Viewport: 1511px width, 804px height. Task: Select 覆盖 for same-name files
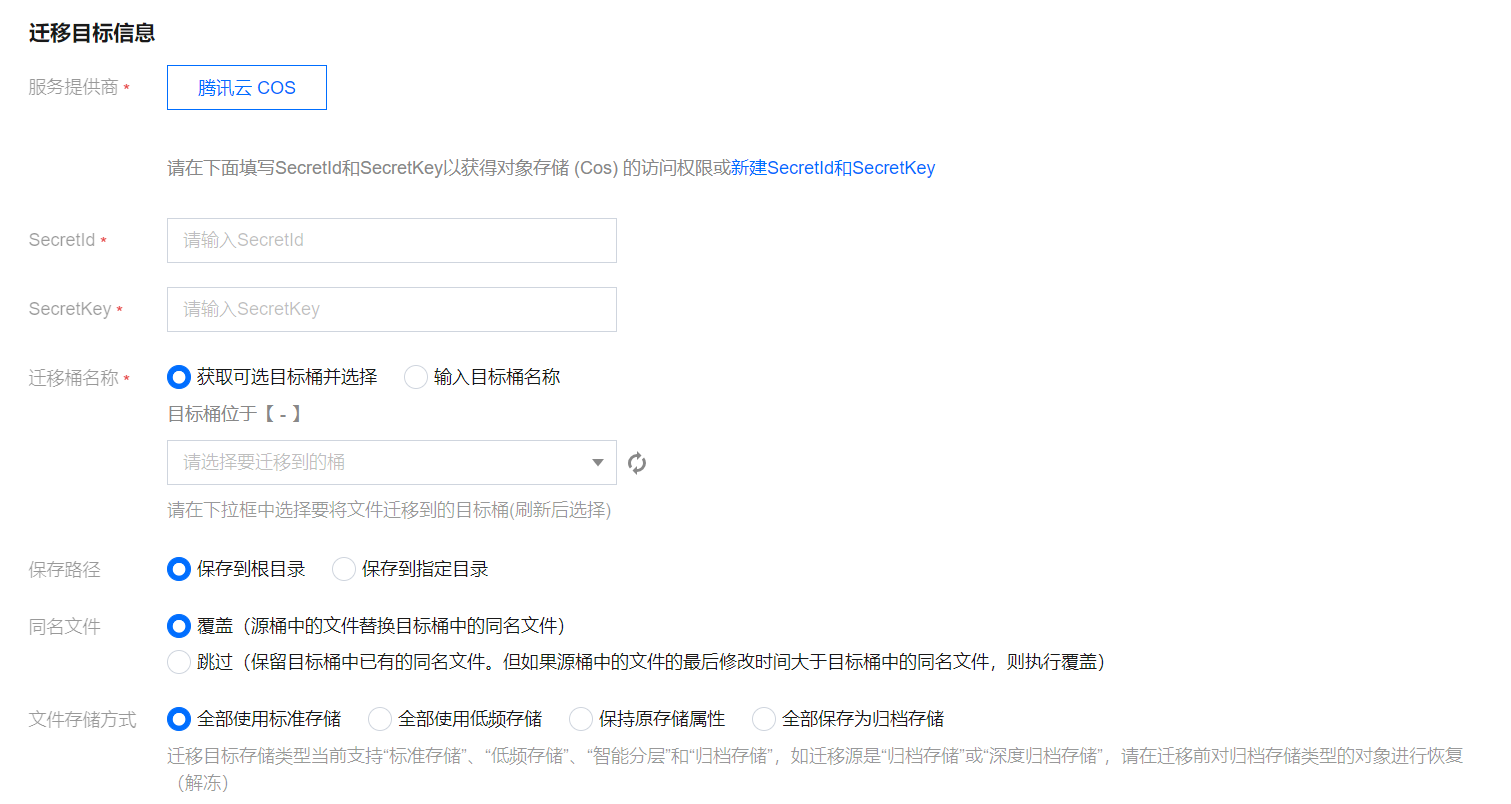(179, 627)
